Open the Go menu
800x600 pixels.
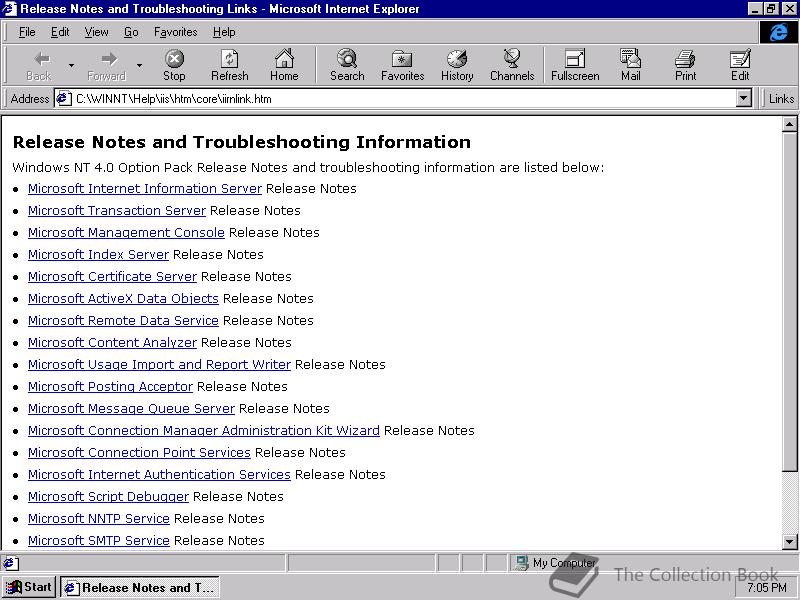point(131,32)
